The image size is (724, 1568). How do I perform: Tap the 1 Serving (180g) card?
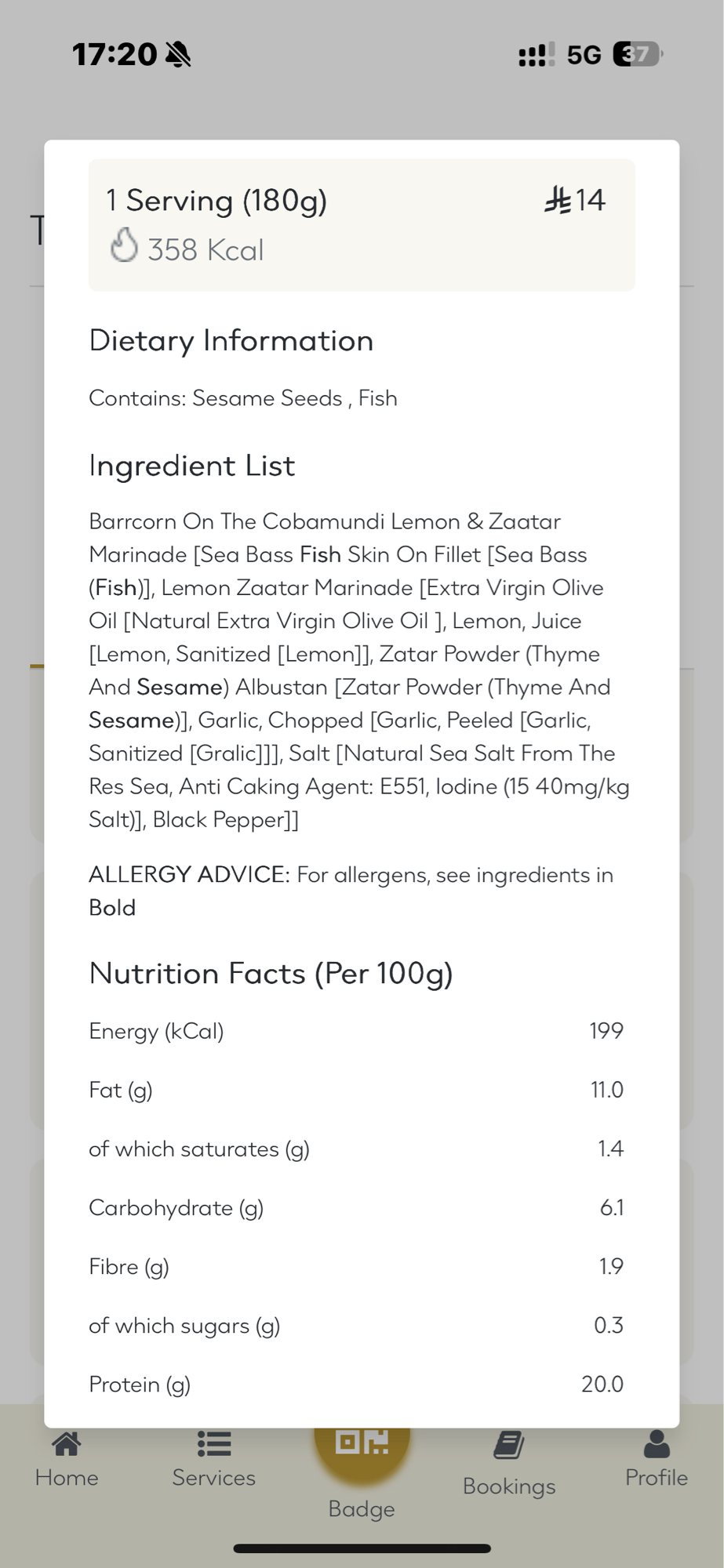click(362, 225)
